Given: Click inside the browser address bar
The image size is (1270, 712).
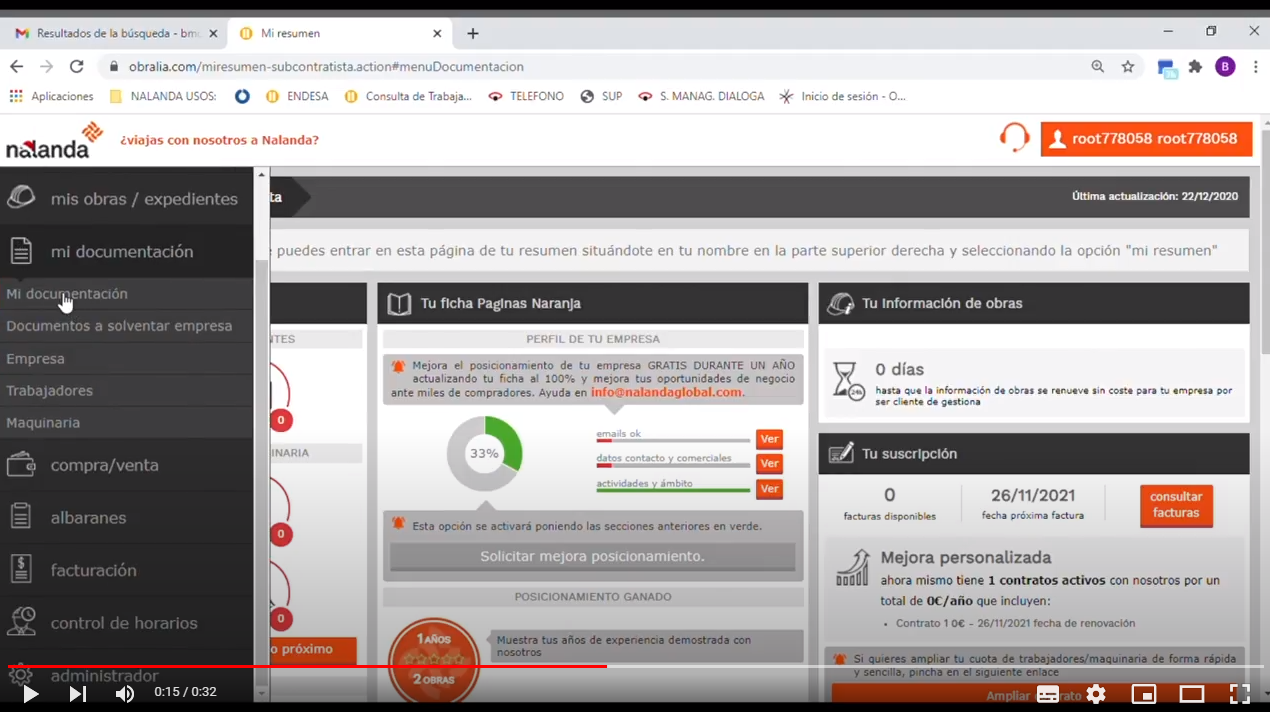Looking at the screenshot, I should pos(400,66).
